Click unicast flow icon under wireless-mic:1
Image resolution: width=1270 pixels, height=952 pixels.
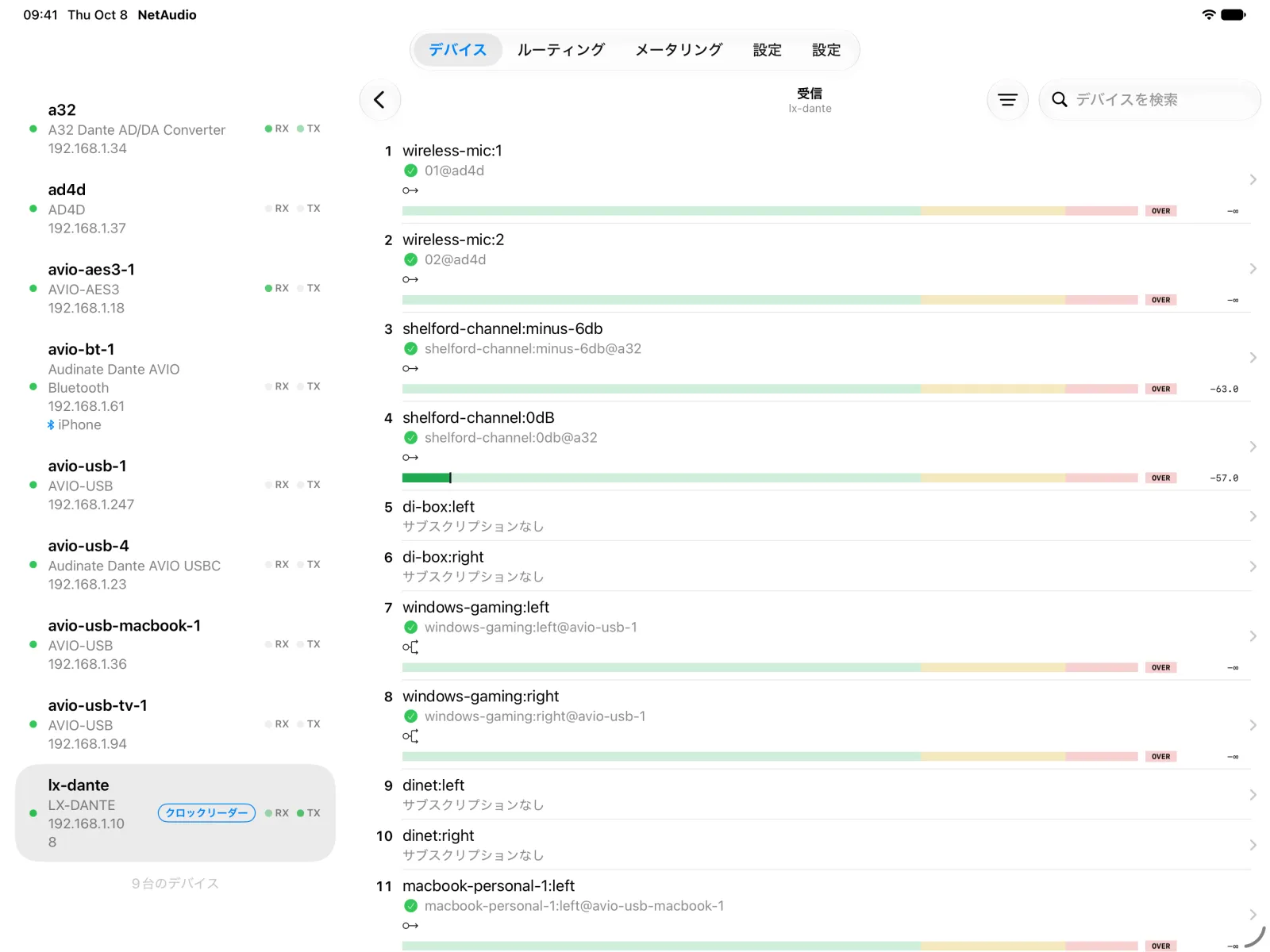click(x=410, y=190)
